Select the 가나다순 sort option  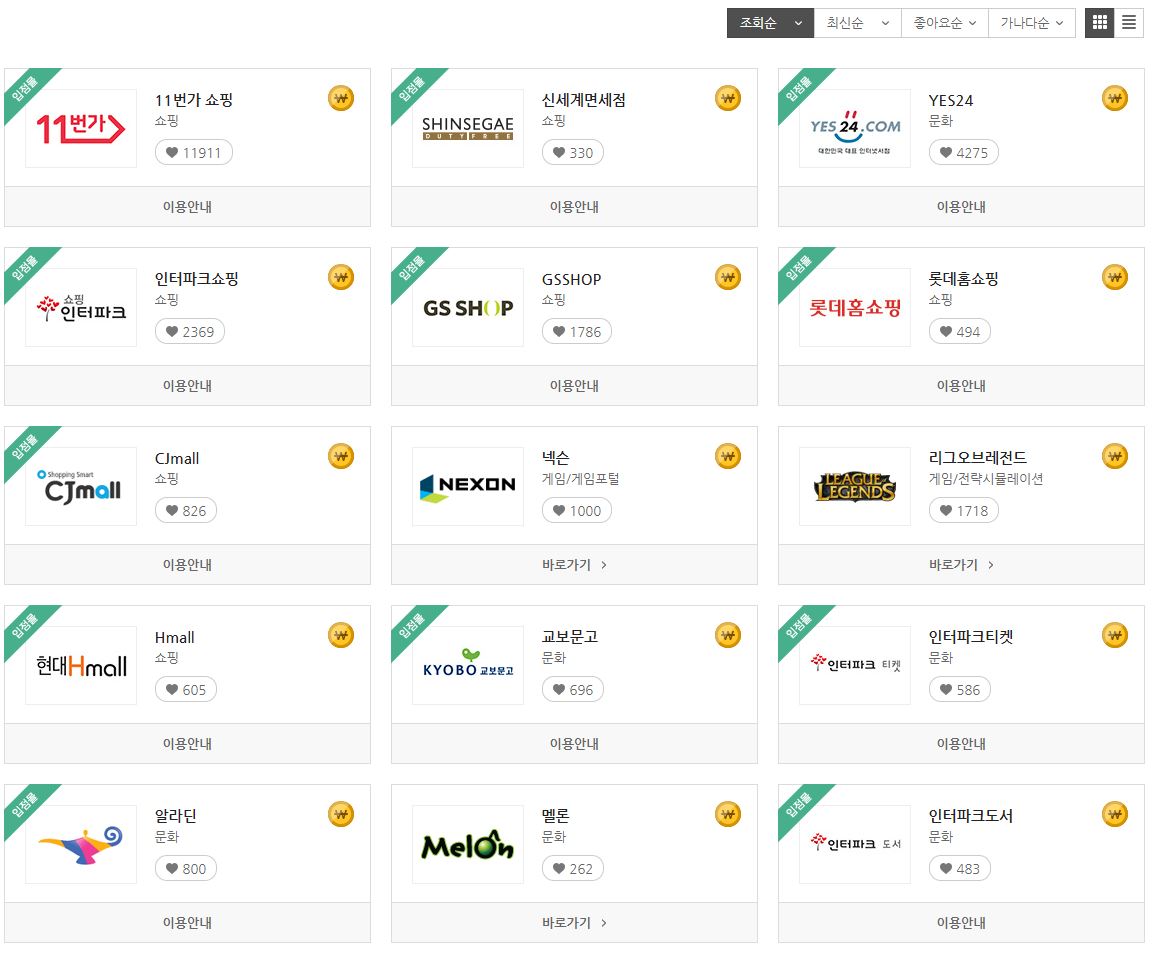[1030, 22]
